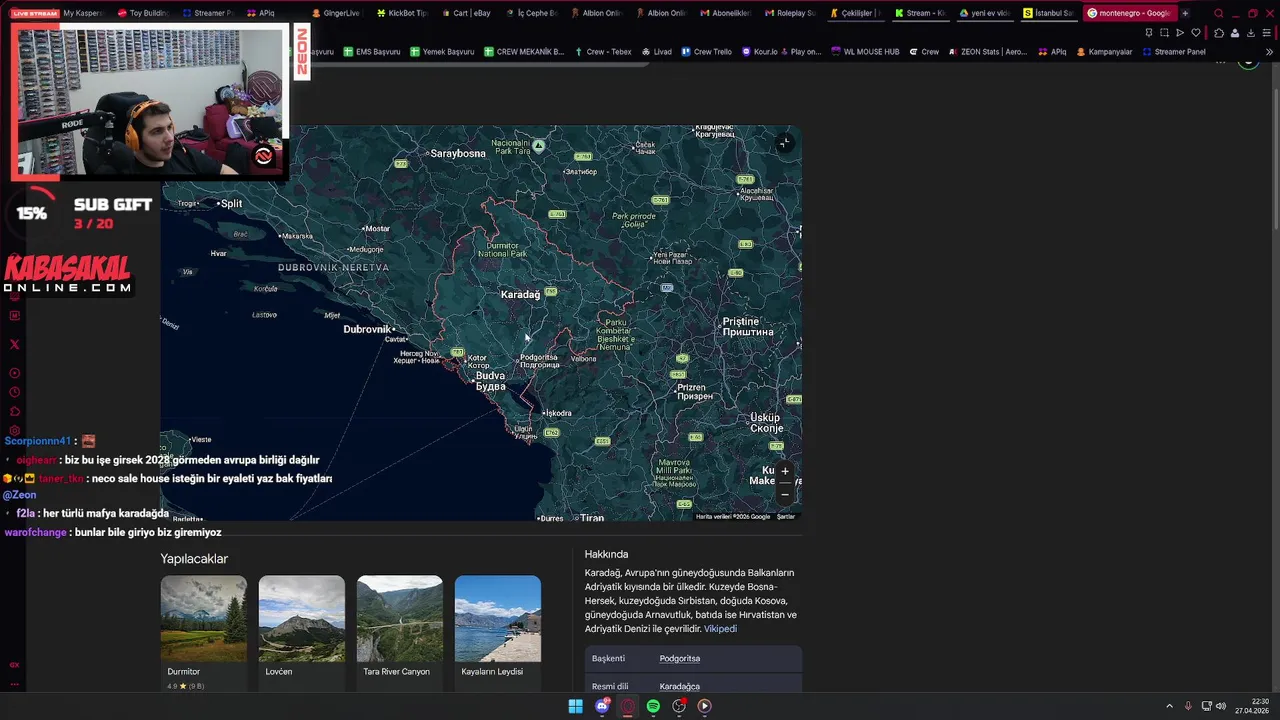Open the Tara River Canyon thumbnail

[400, 618]
